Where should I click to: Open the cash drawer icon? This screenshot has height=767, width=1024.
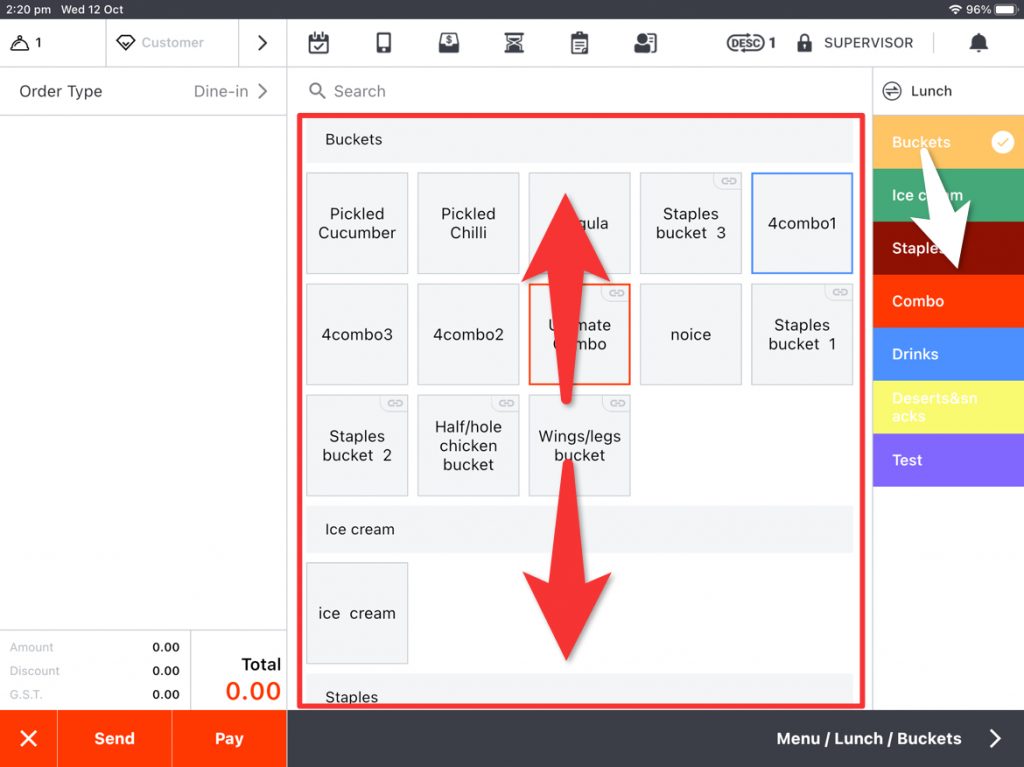(449, 43)
